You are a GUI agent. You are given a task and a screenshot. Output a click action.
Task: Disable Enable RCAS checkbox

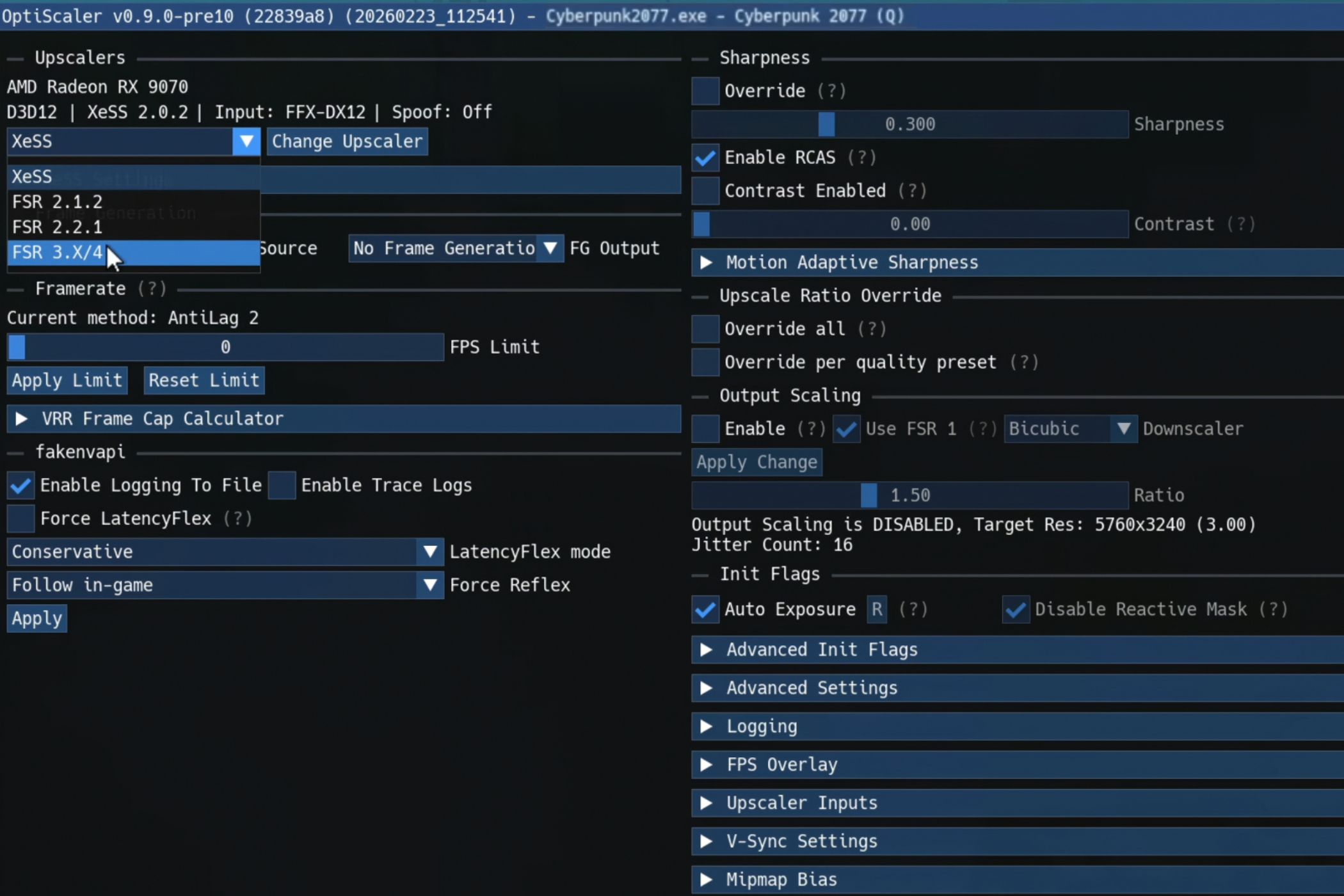705,157
